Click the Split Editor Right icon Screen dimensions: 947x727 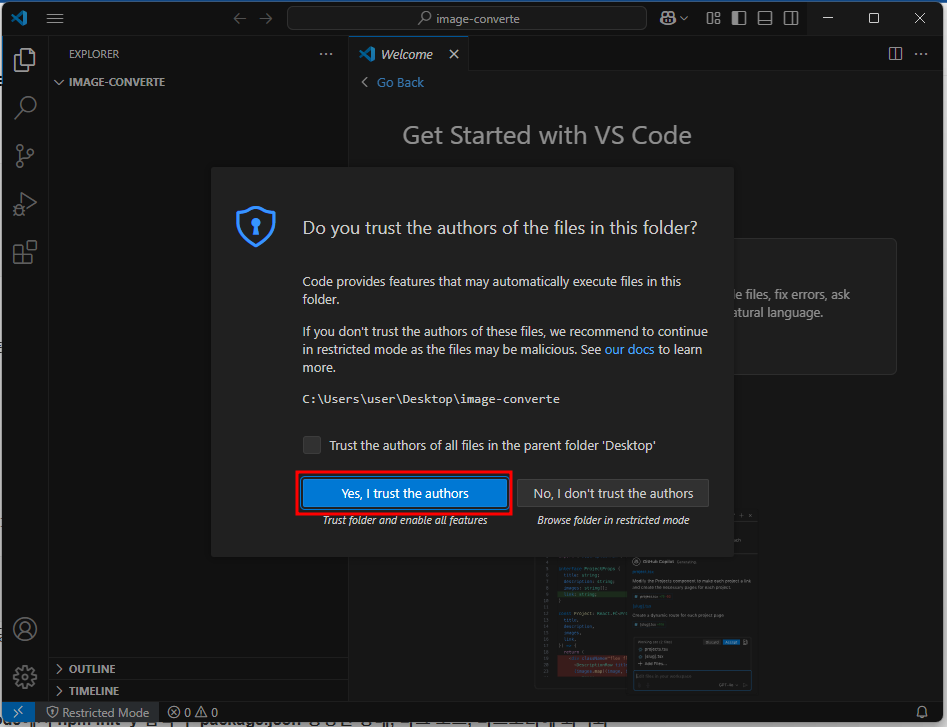(895, 54)
